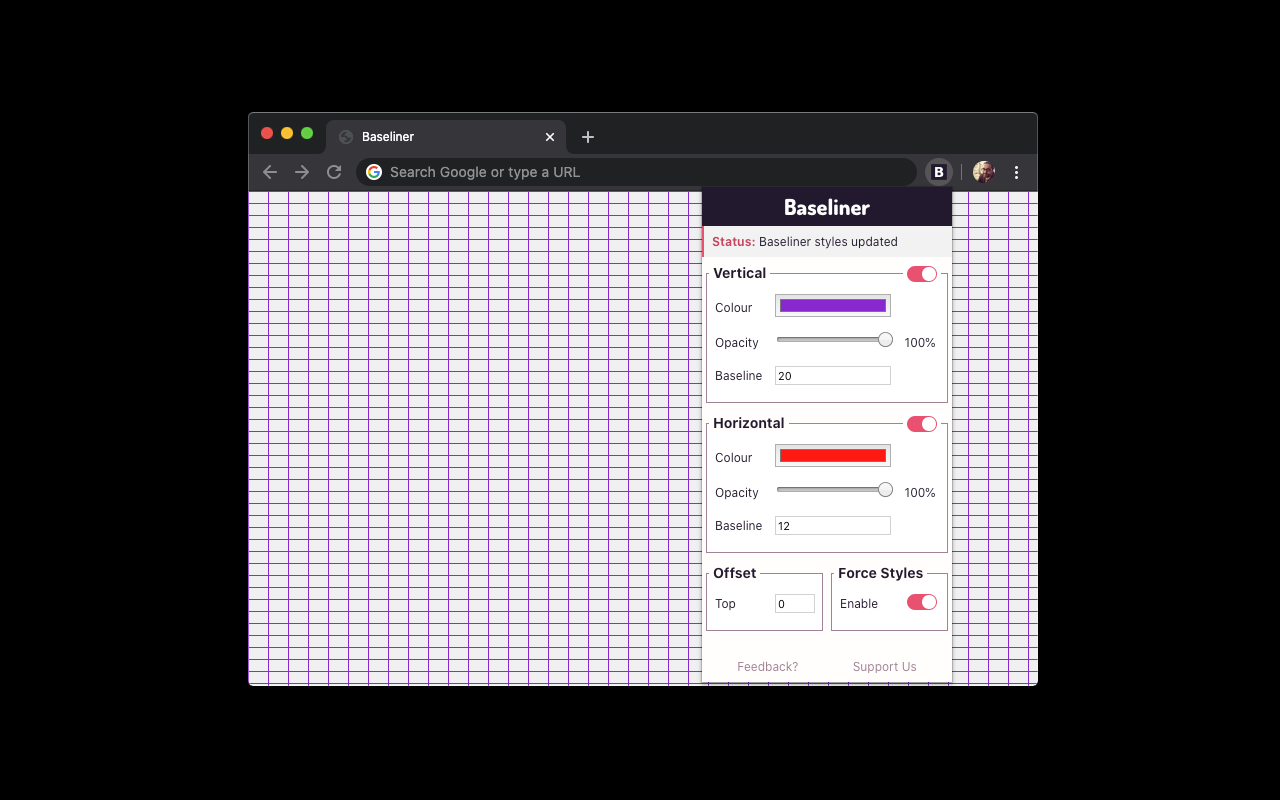Toggle the Force Styles Enable switch
Image resolution: width=1280 pixels, height=800 pixels.
point(922,602)
